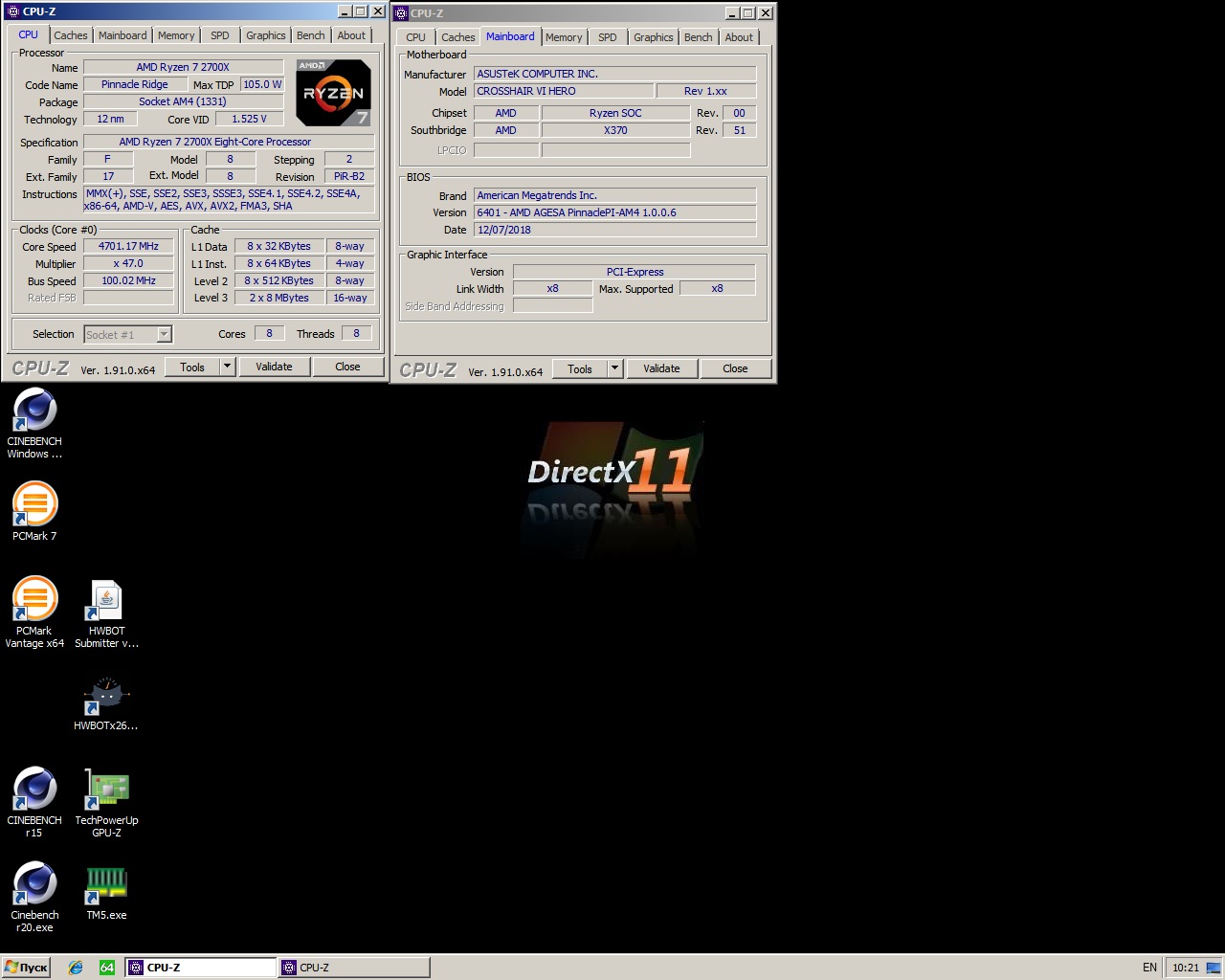This screenshot has width=1225, height=980.
Task: Click the Manufacturer field ASUSTeK COMPUTER INC.
Action: [x=614, y=74]
